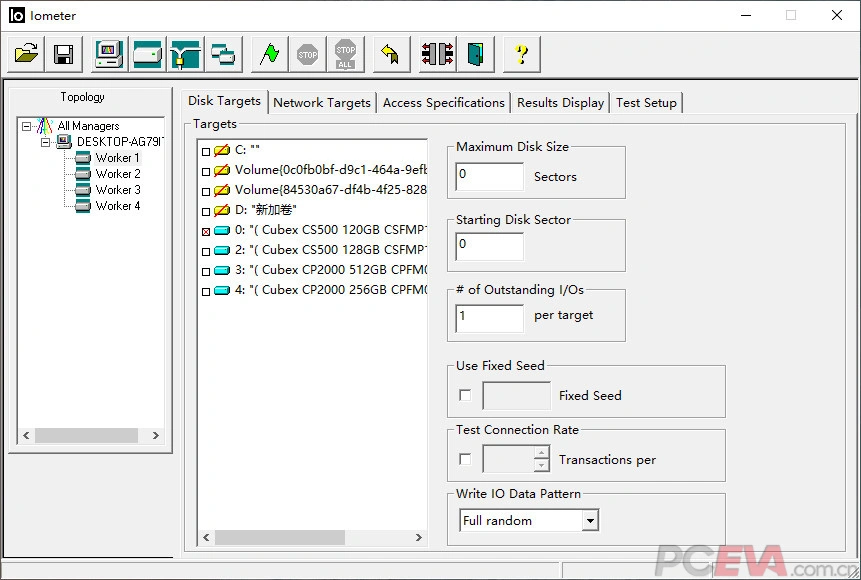
Task: Check disk 2 Cubex CS500 128GB
Action: coord(206,252)
